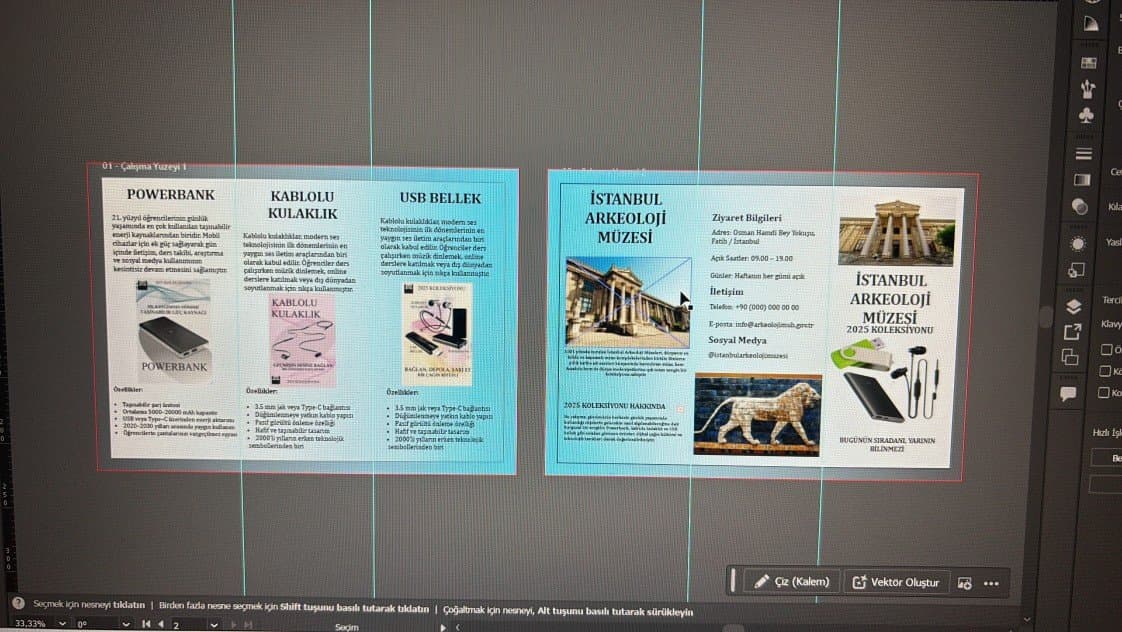Open the Brushes panel icon
Screen dimensions: 1122x632
pos(1088,89)
